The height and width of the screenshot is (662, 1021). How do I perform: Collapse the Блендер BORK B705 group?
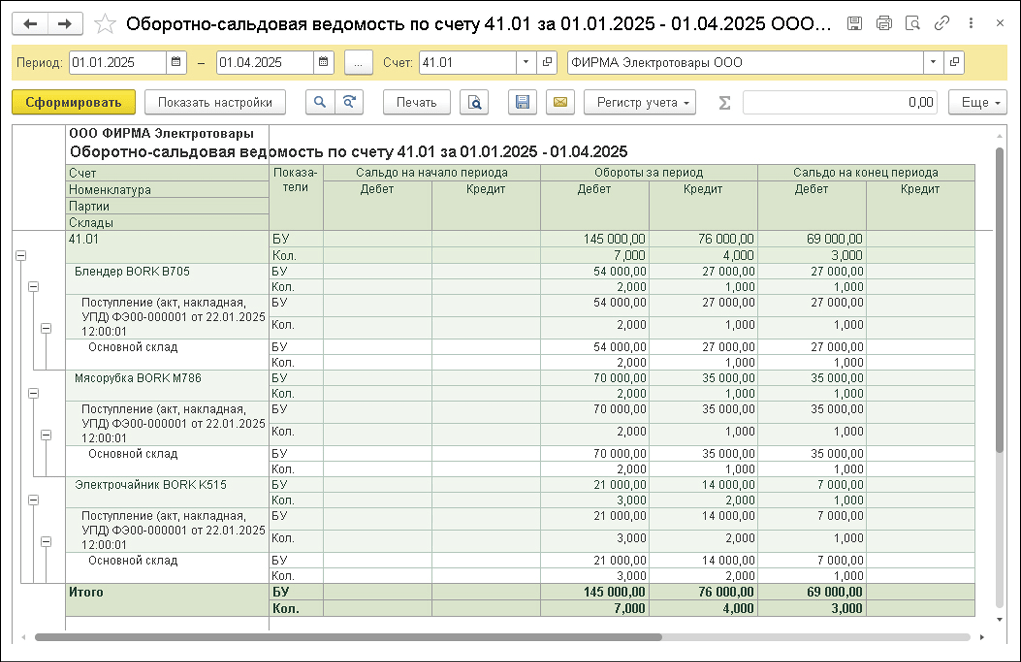coord(33,286)
